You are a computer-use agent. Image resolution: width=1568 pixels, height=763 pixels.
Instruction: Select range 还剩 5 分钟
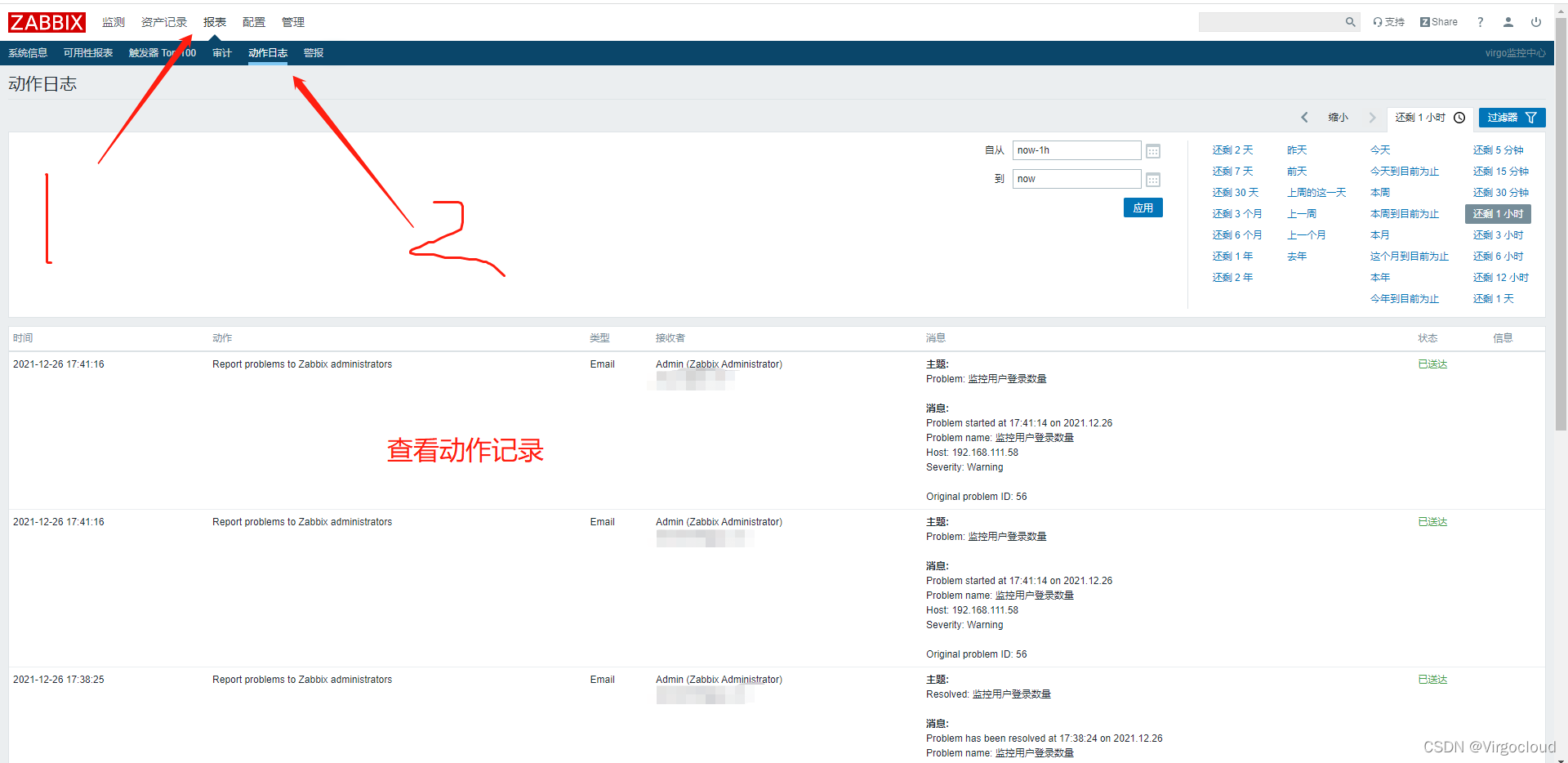click(1498, 150)
